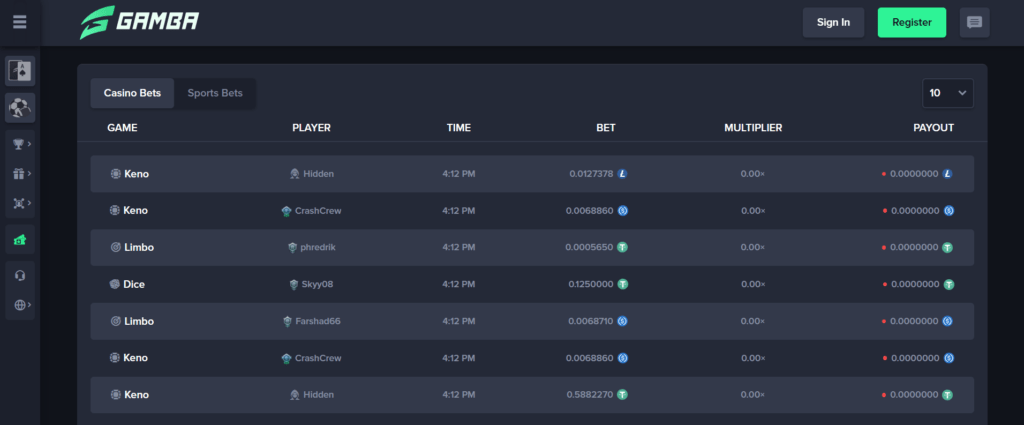Click the green house sidebar icon

tap(20, 240)
